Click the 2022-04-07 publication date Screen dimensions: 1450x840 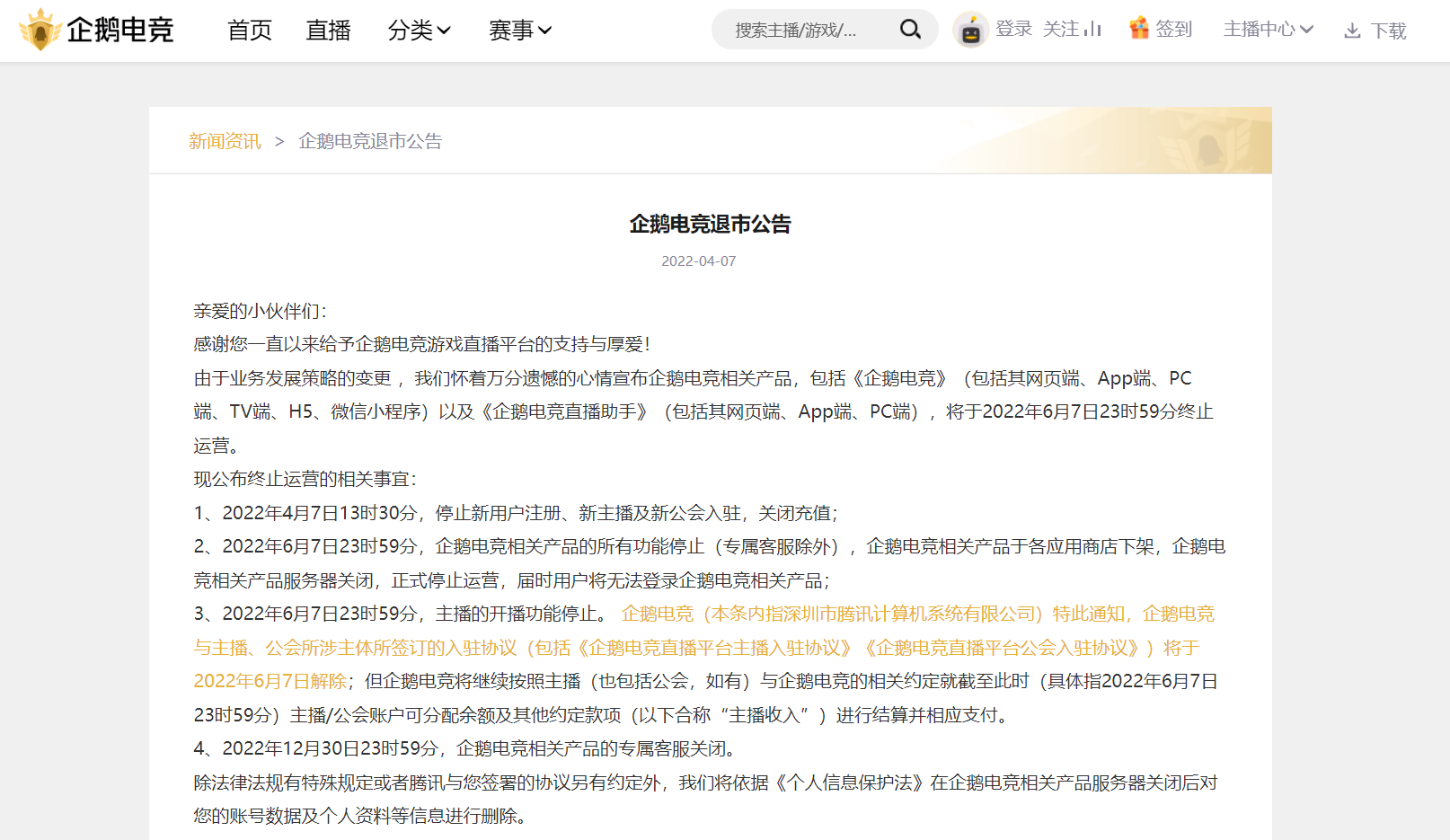(698, 261)
